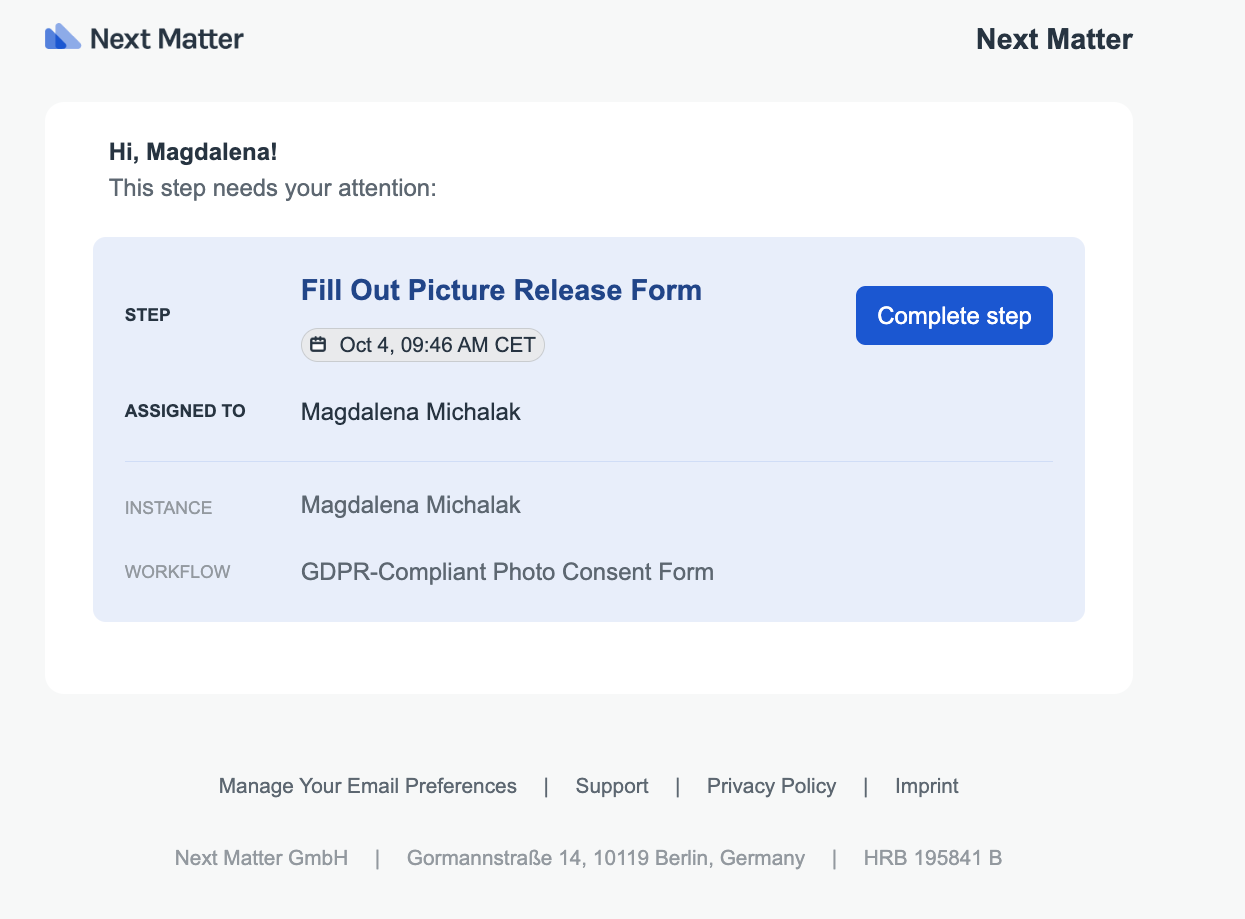
Task: Click the WORKFLOW label
Action: click(178, 572)
